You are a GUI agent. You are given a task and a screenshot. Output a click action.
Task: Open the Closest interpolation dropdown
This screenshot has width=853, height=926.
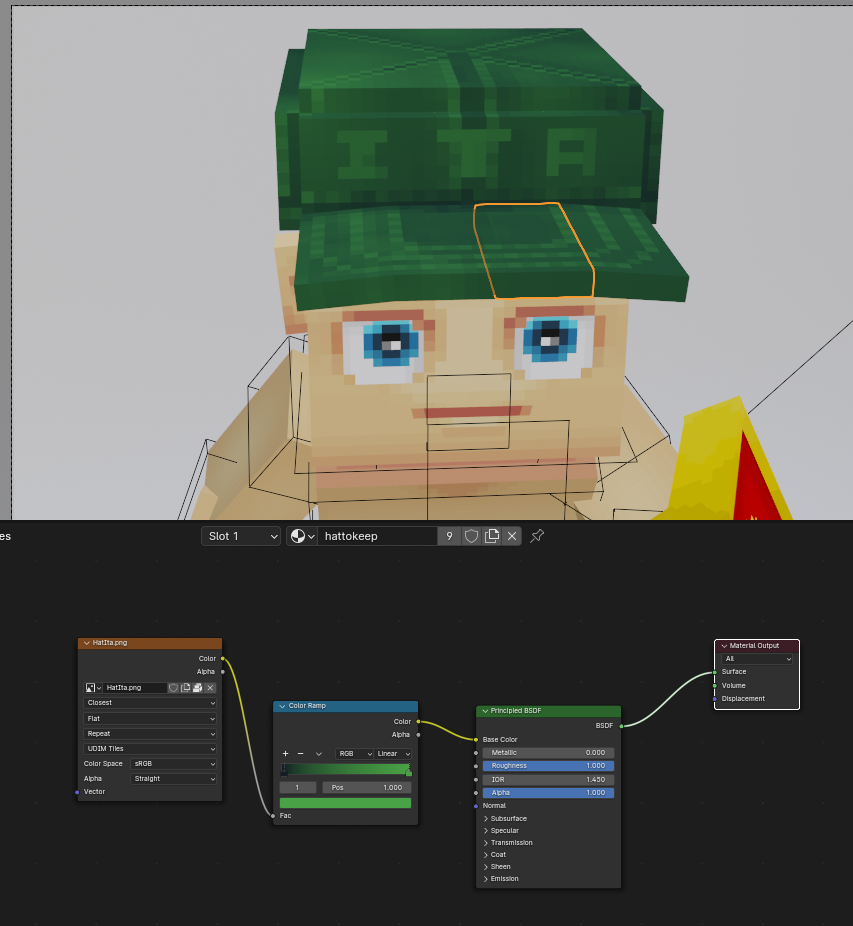click(150, 703)
